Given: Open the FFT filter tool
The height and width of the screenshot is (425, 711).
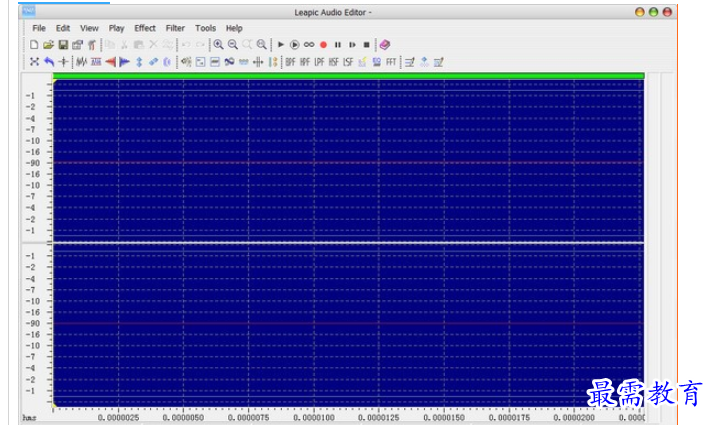Looking at the screenshot, I should [x=391, y=62].
